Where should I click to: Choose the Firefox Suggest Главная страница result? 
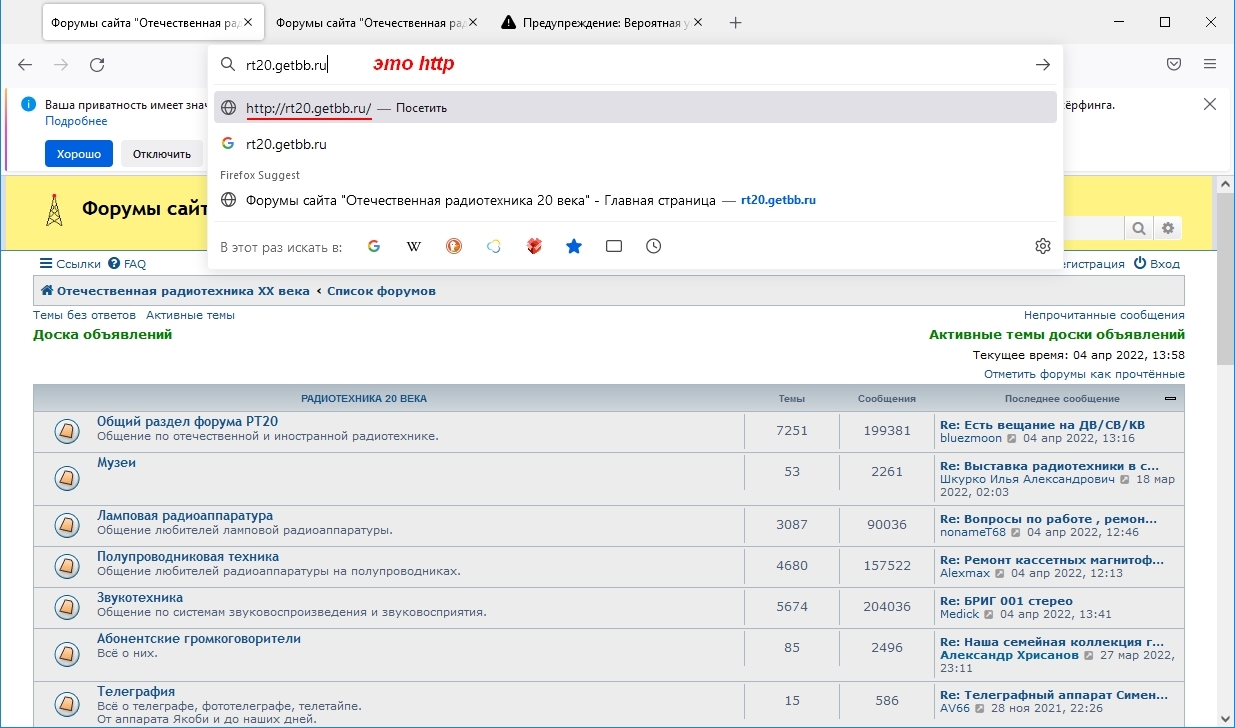point(635,200)
